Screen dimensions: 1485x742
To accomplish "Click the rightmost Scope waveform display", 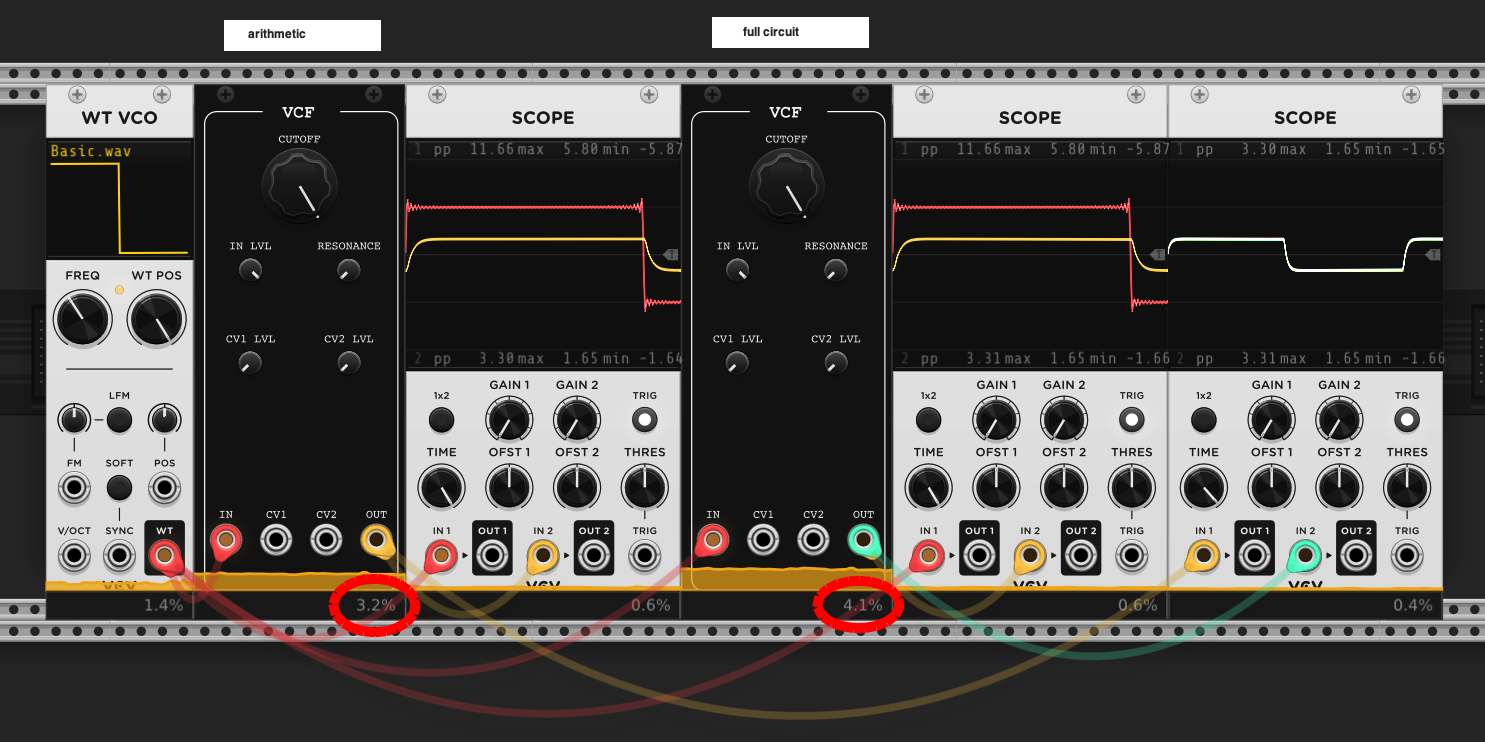I will point(1305,255).
